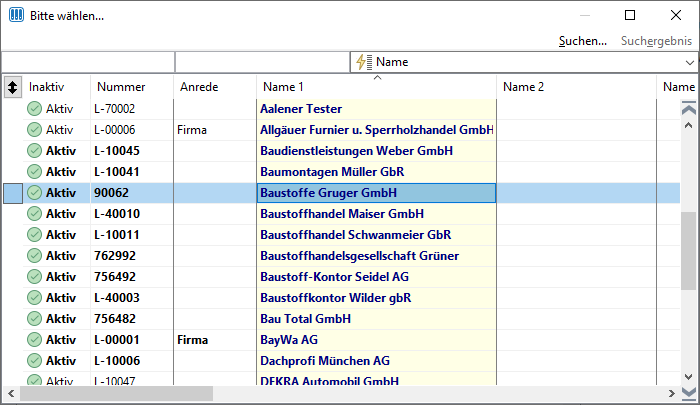This screenshot has height=405, width=700.
Task: Click Firma in the BayWa AG row
Action: coord(192,339)
